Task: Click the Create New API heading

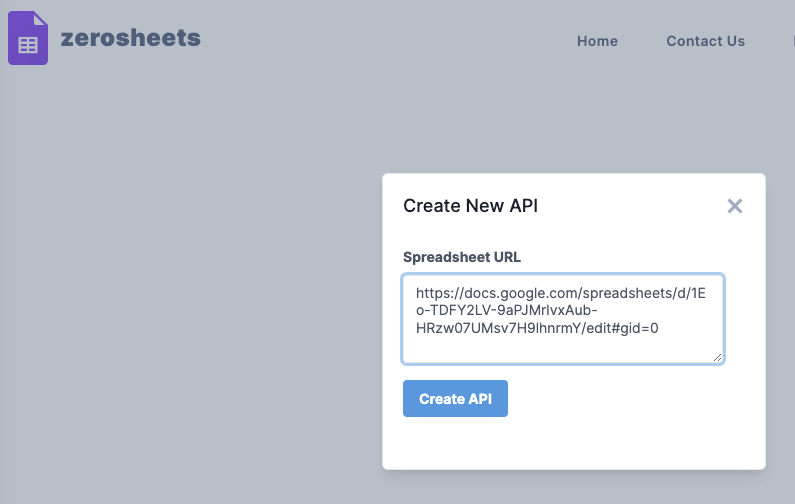Action: [x=470, y=206]
